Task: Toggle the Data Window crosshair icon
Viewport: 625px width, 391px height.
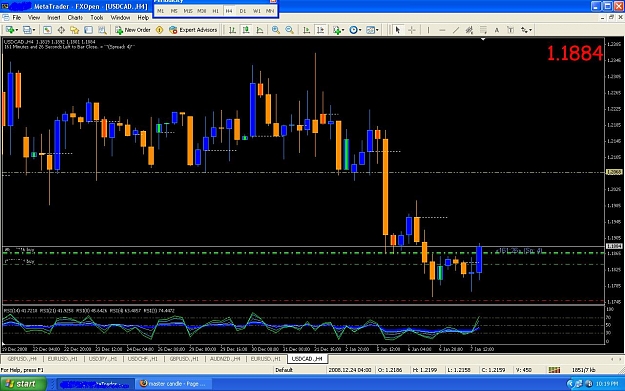Action: [x=61, y=30]
